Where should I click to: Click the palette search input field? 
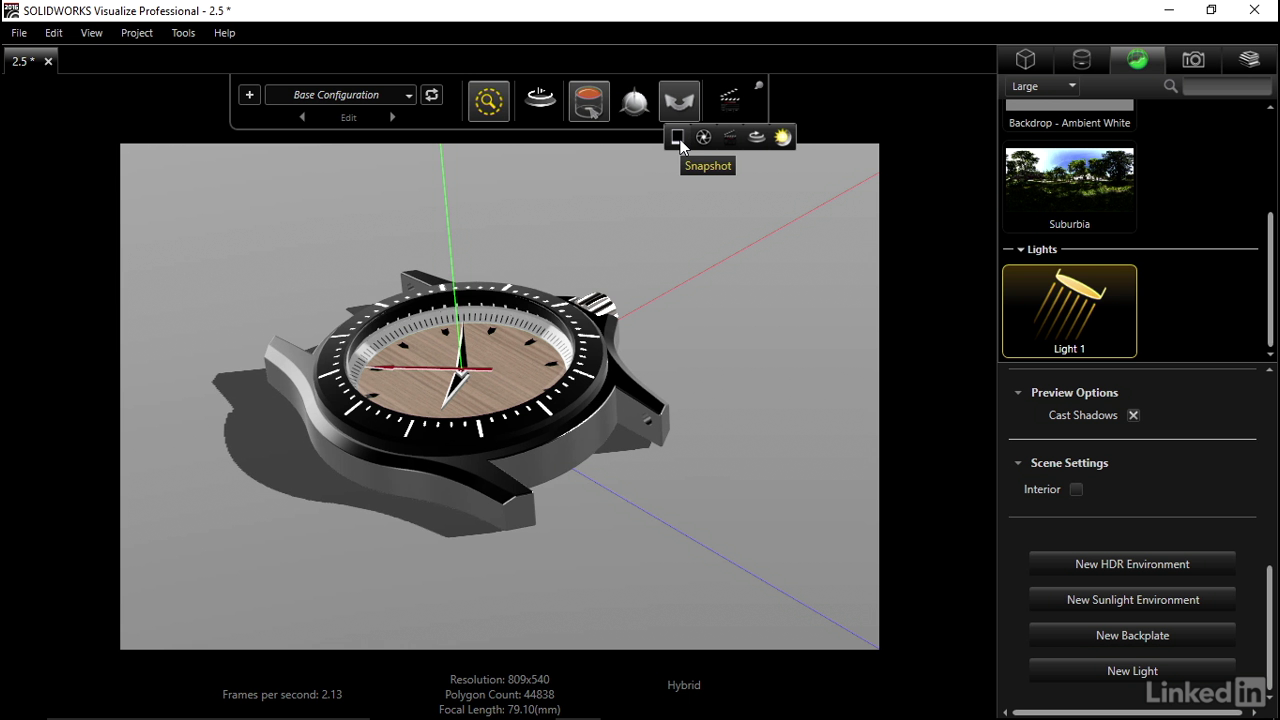click(x=1227, y=87)
